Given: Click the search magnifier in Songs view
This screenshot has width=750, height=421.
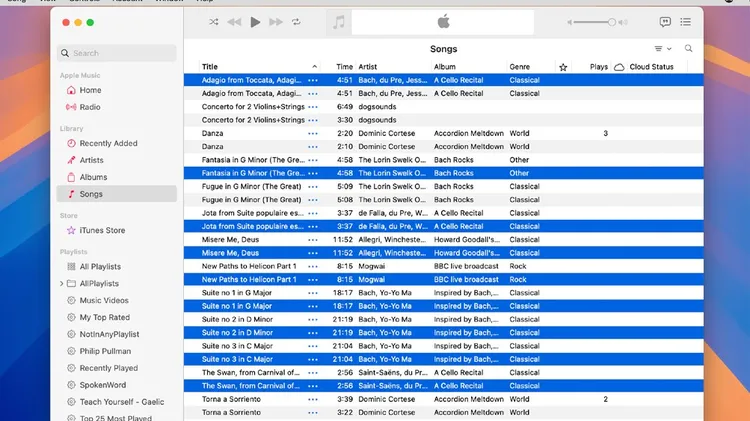Looking at the screenshot, I should 688,48.
